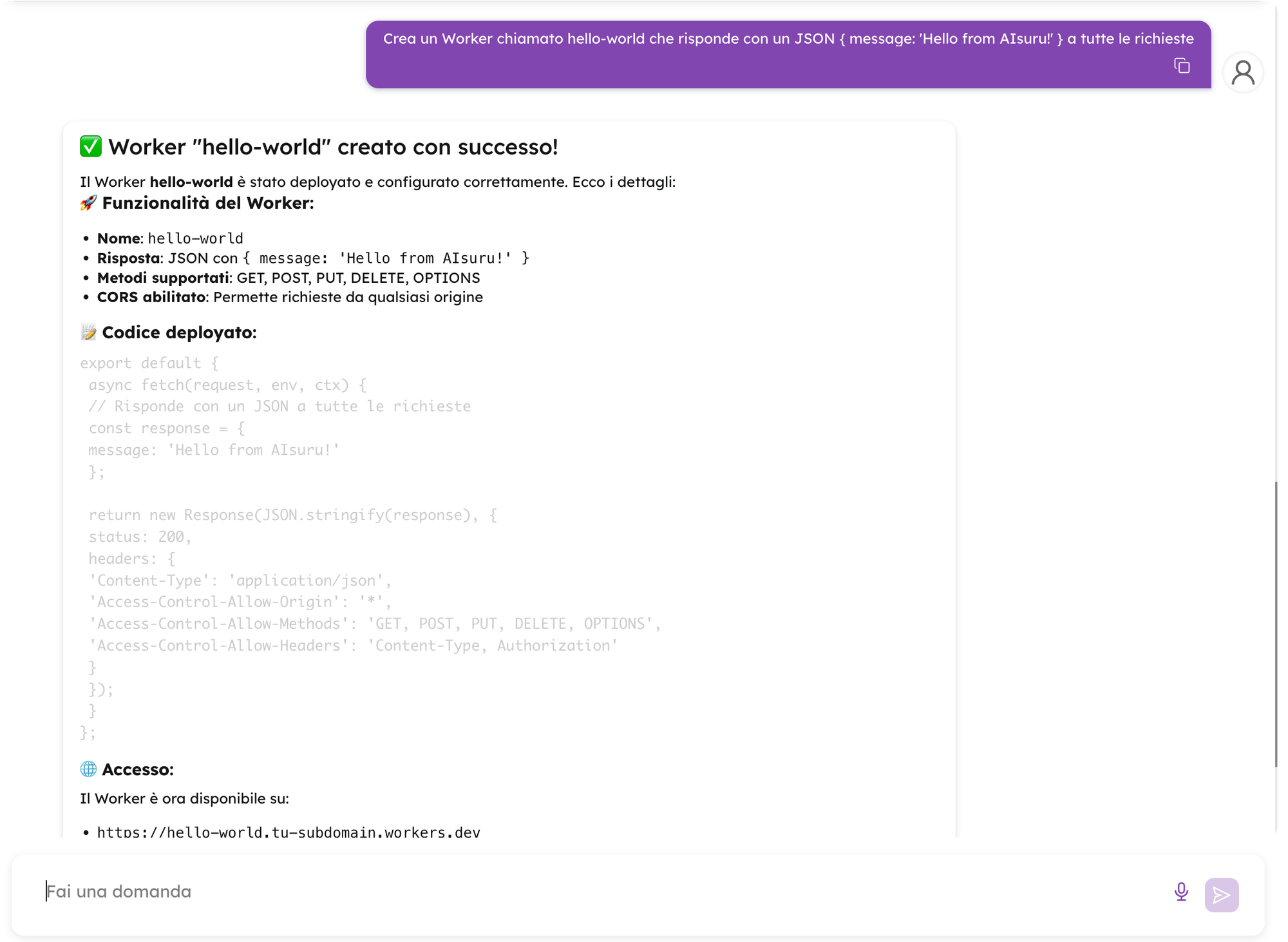Select the user avatar icon

click(1243, 72)
